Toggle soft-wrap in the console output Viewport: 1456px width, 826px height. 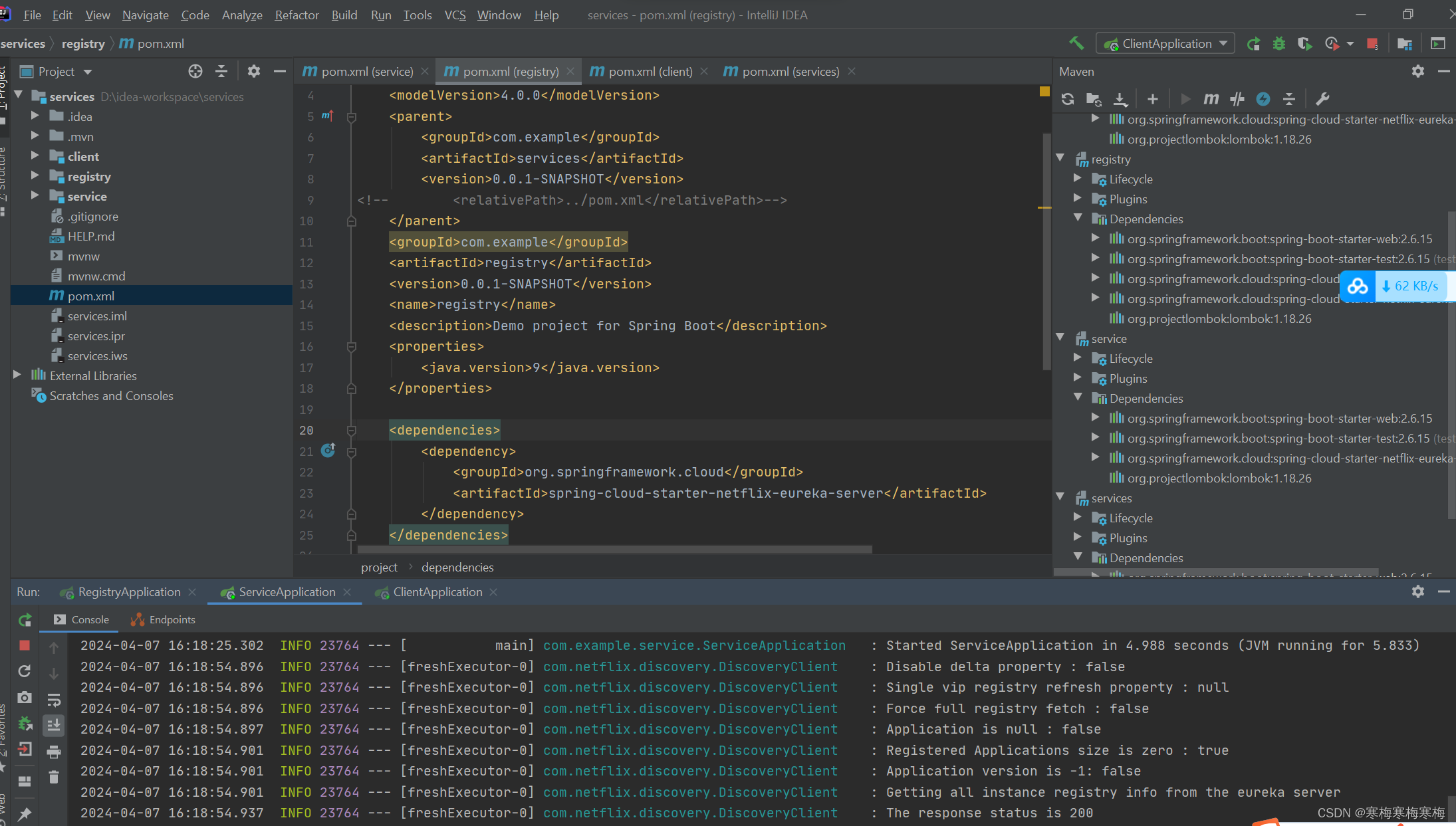click(x=54, y=698)
